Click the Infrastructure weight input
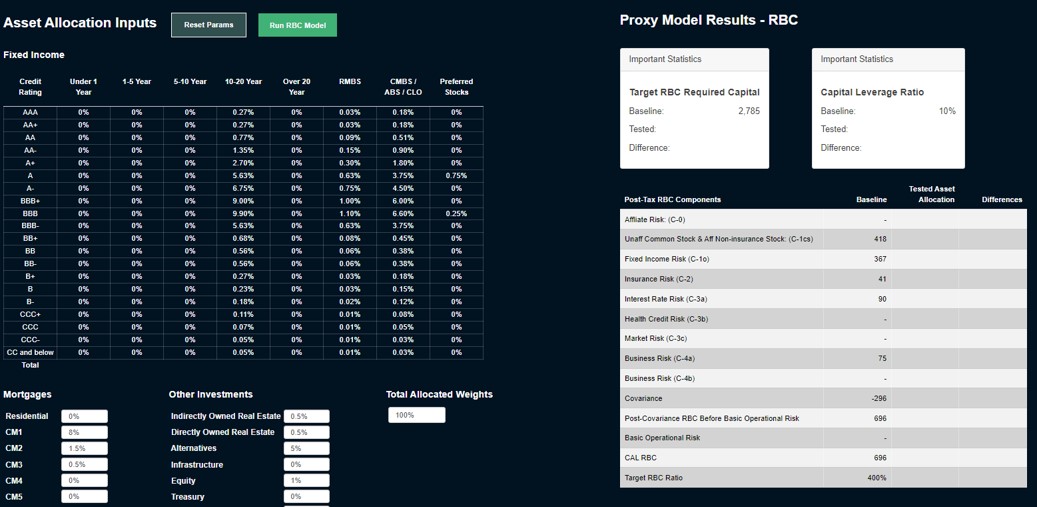This screenshot has width=1037, height=507. coord(306,464)
